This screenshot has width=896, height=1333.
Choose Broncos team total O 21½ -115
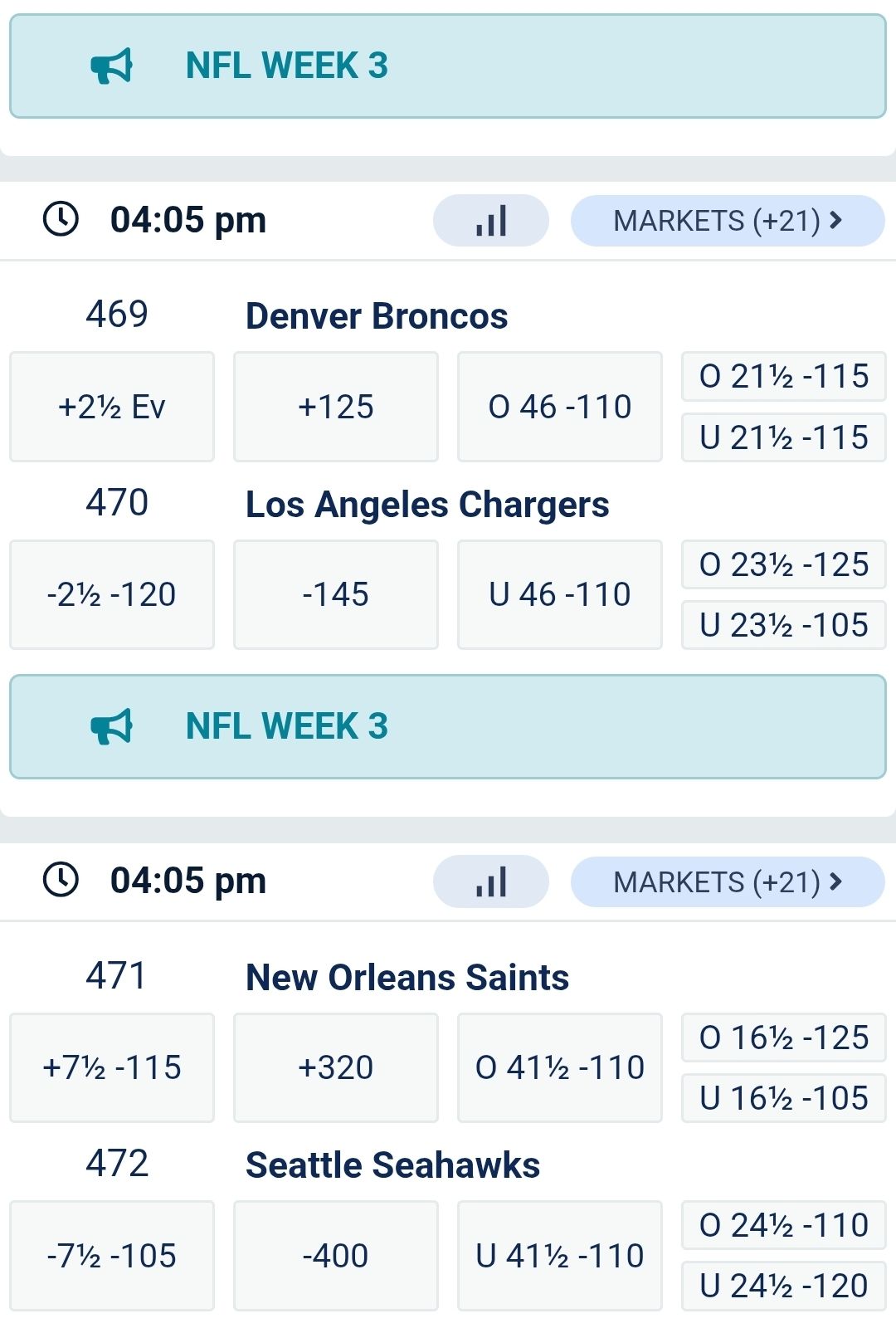tap(784, 377)
